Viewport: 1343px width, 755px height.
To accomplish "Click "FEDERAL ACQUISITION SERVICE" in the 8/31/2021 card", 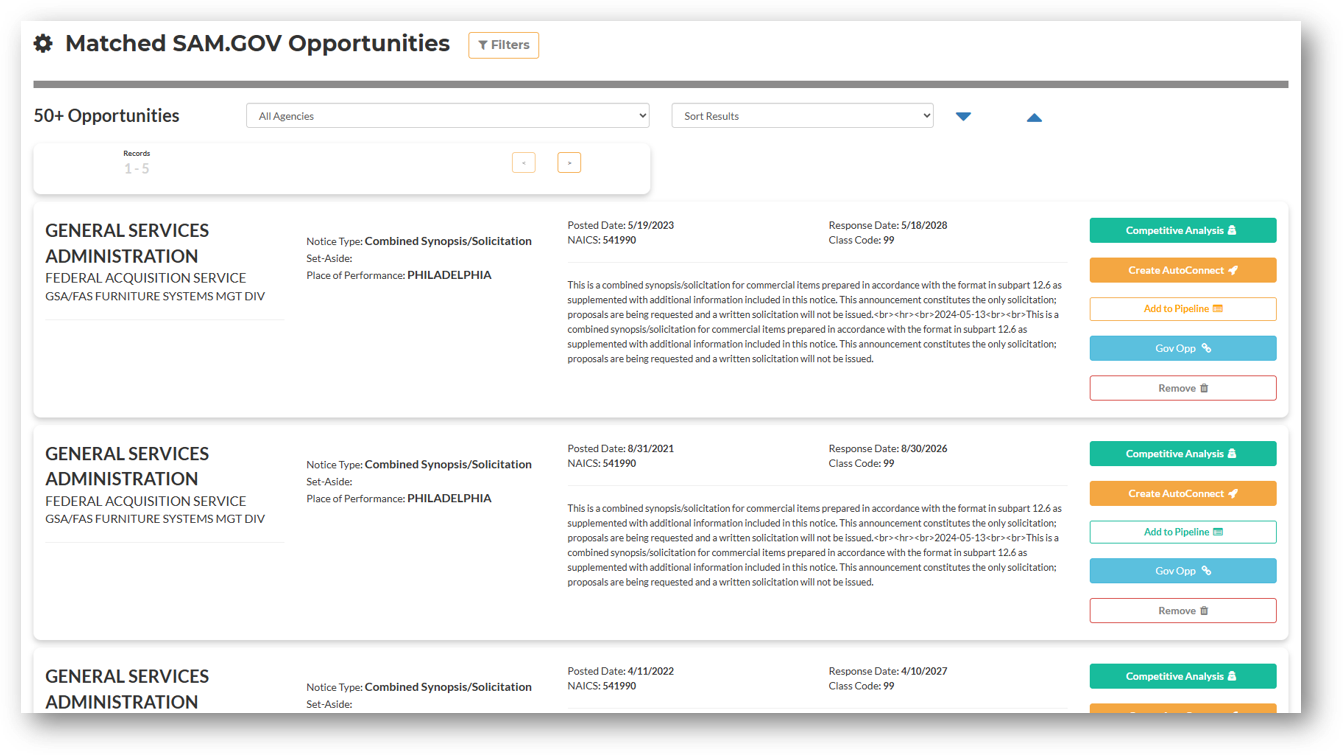I will pos(145,501).
